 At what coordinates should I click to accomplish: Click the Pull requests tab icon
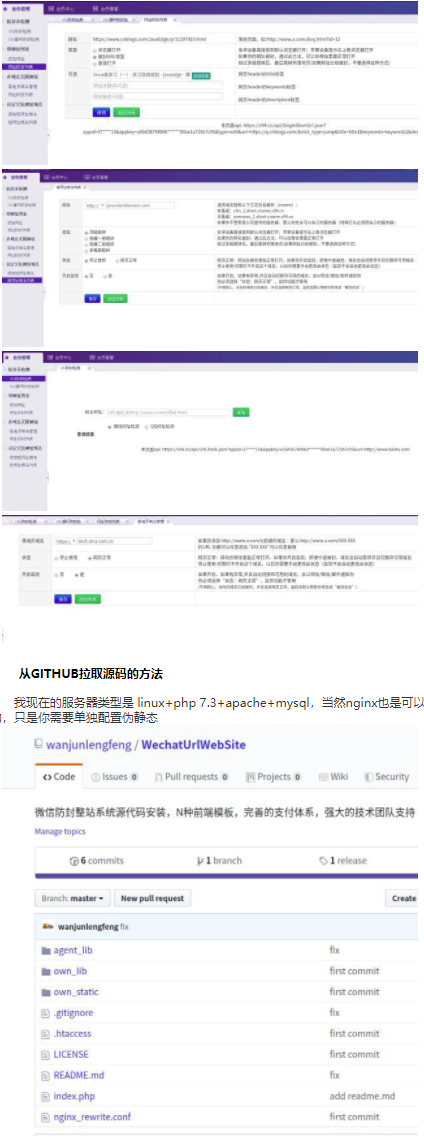coord(158,777)
